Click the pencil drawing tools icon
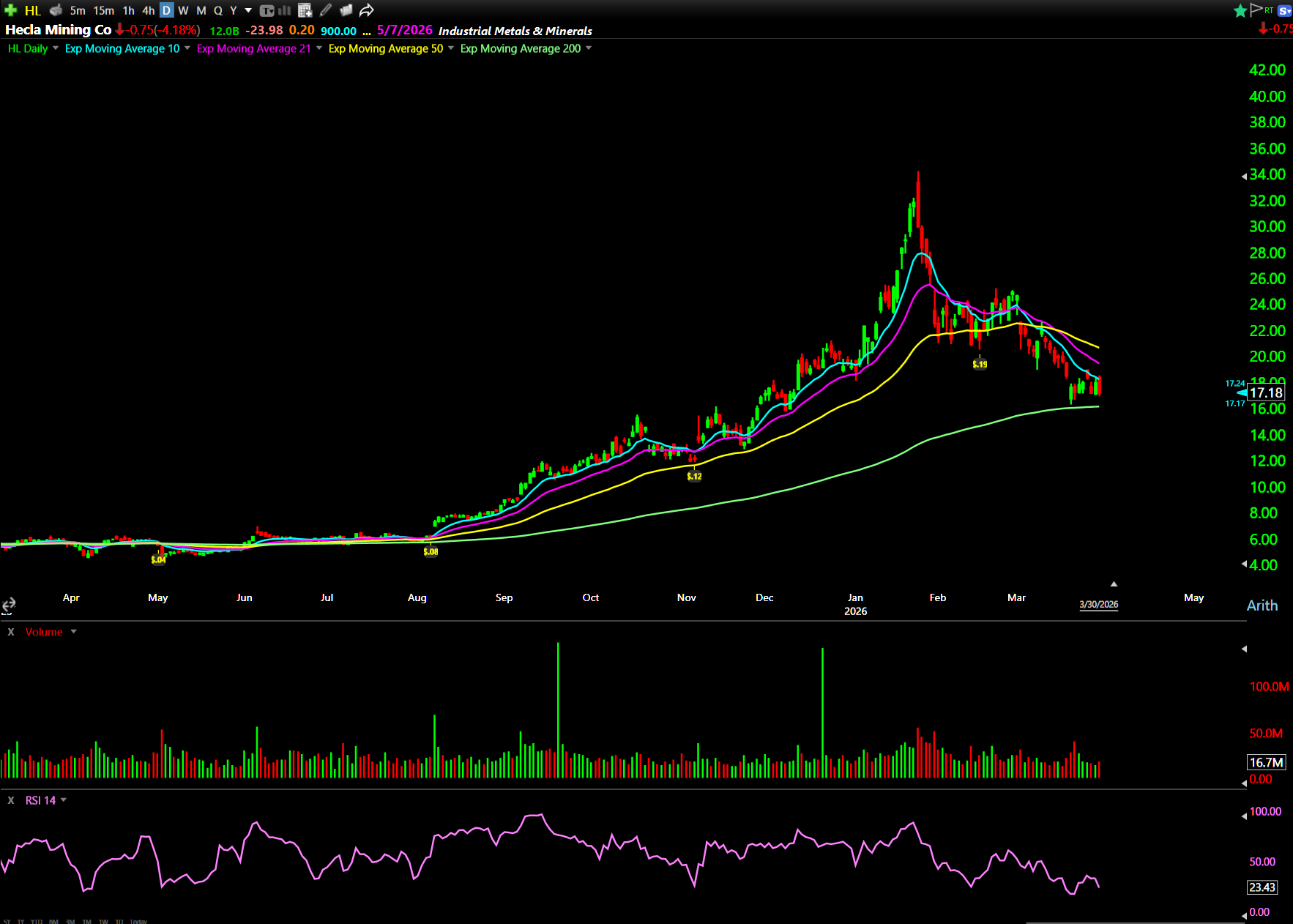Image resolution: width=1293 pixels, height=924 pixels. click(x=326, y=10)
